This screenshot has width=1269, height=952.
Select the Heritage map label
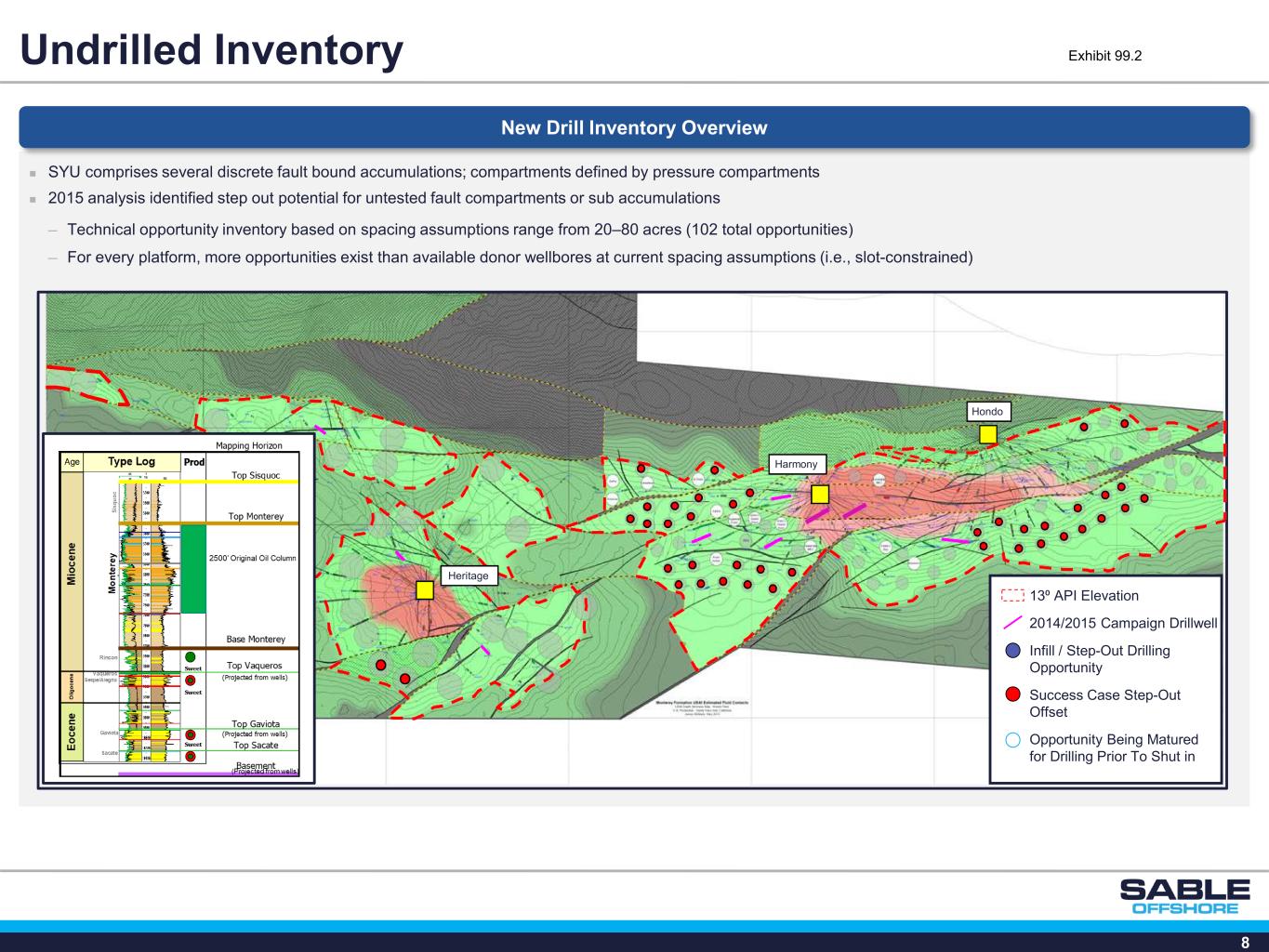pos(468,575)
